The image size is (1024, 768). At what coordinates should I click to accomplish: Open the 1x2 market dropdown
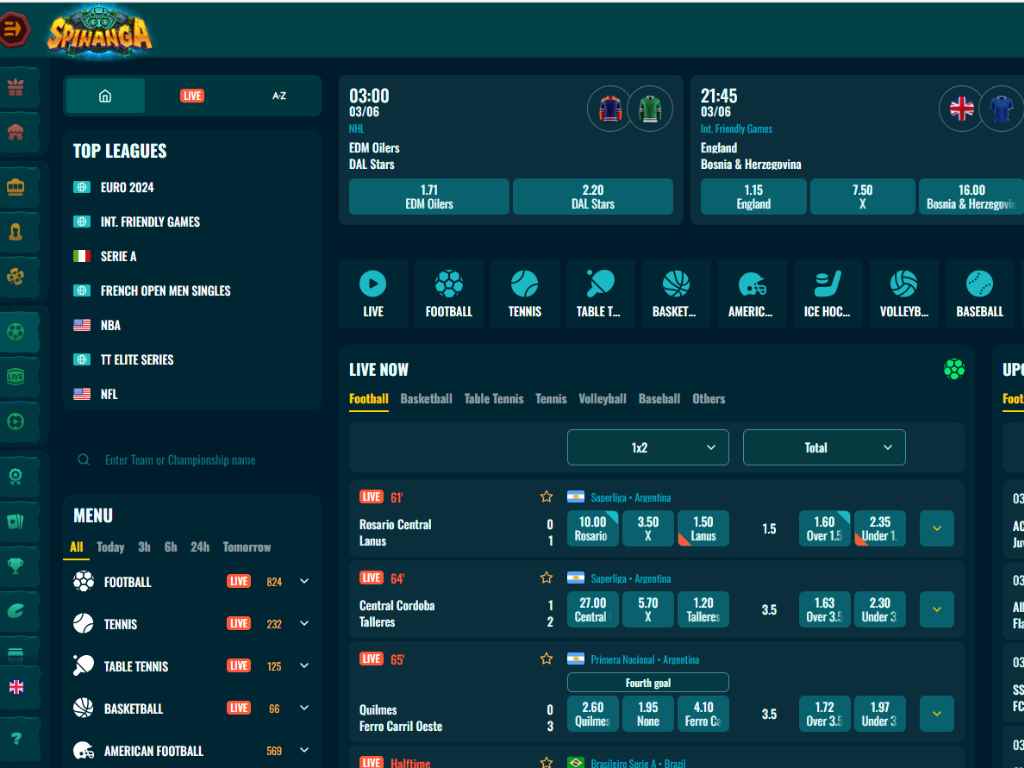pyautogui.click(x=648, y=447)
